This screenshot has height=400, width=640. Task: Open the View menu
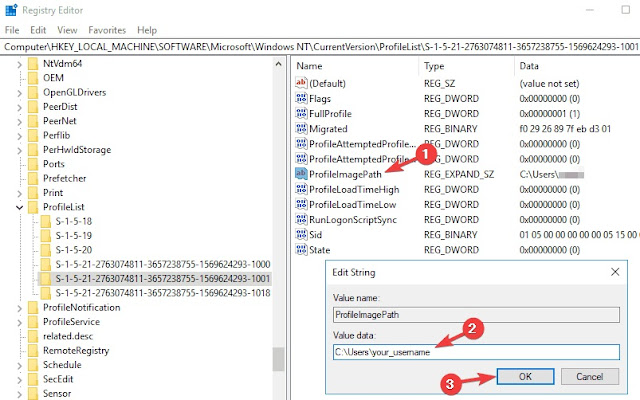pos(67,30)
